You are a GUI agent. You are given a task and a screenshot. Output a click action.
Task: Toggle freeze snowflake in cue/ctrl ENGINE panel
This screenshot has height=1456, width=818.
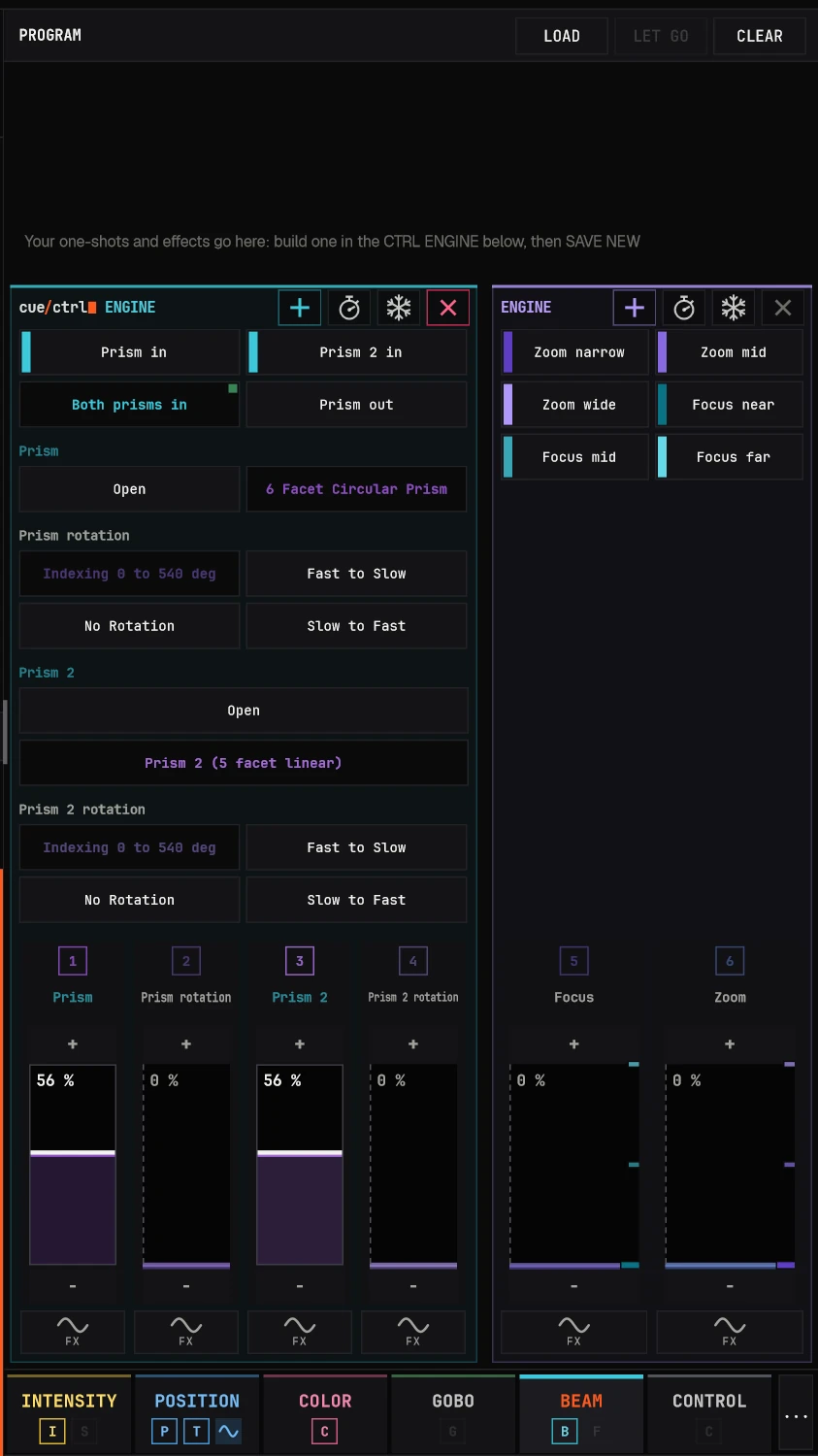[x=399, y=308]
